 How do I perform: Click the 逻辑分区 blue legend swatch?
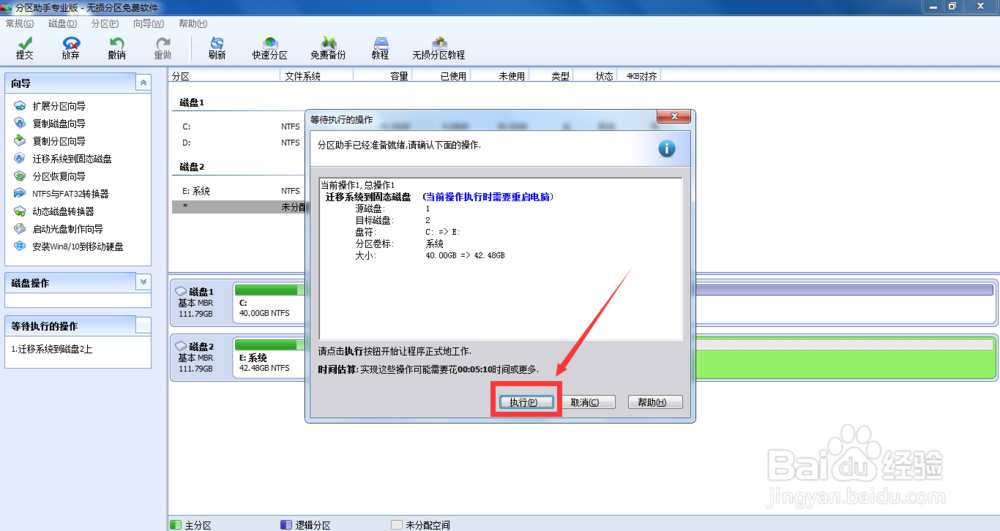pyautogui.click(x=286, y=525)
